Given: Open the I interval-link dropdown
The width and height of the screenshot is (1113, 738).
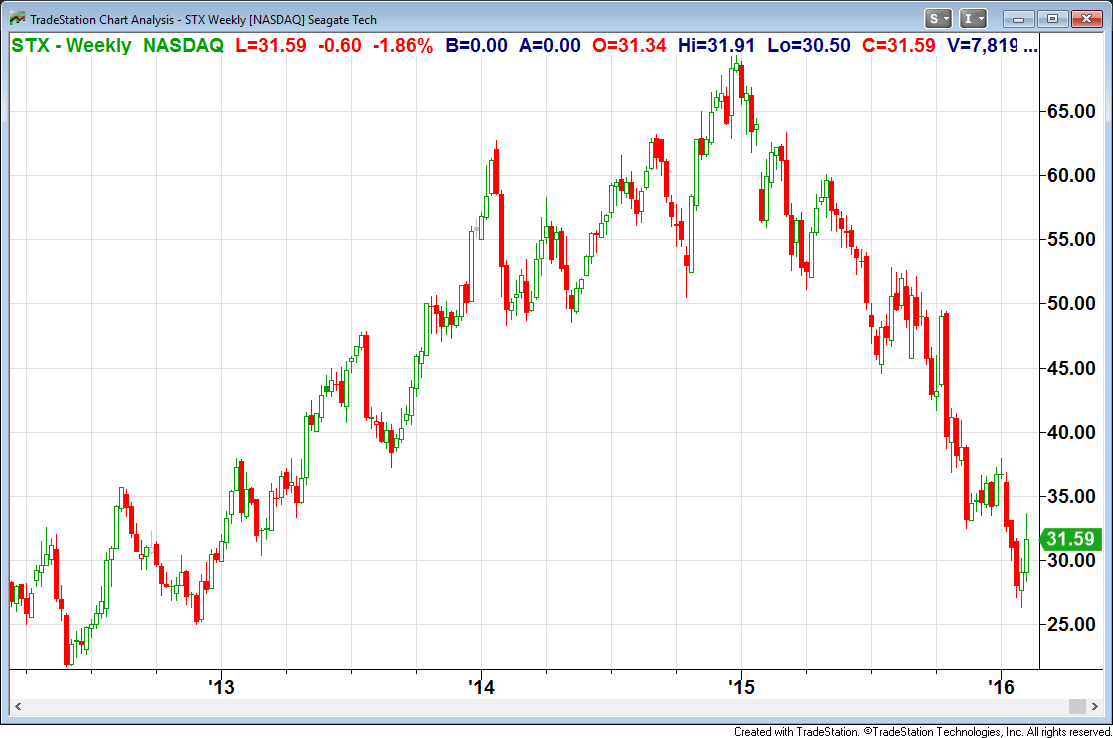Looking at the screenshot, I should (973, 19).
